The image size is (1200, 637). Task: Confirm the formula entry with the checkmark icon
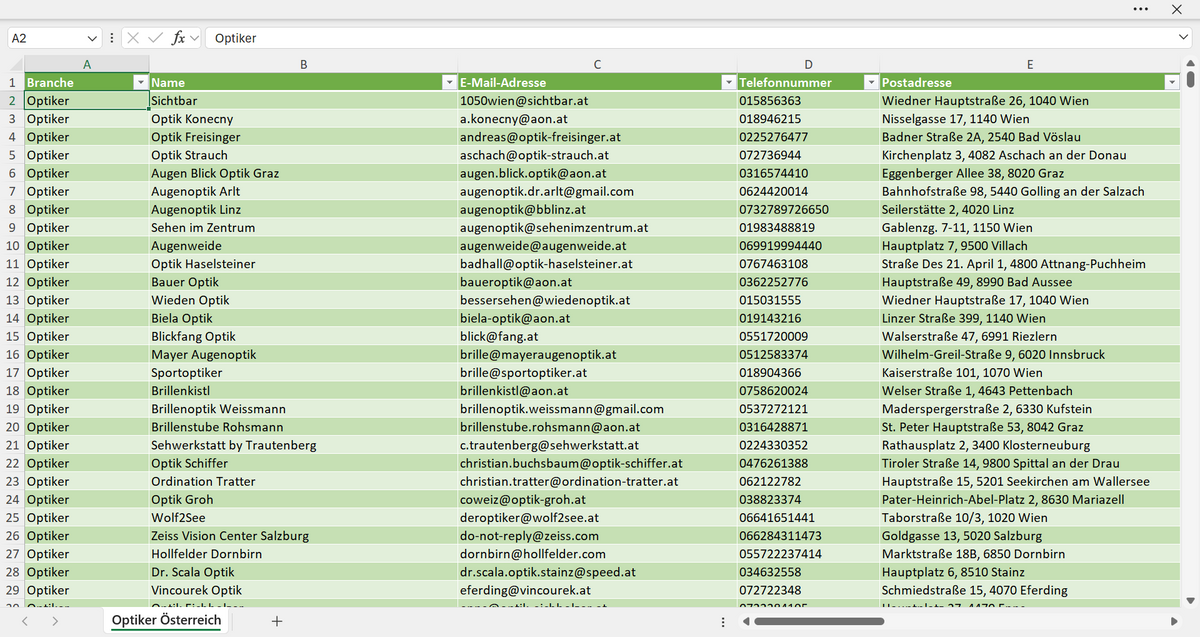point(155,38)
